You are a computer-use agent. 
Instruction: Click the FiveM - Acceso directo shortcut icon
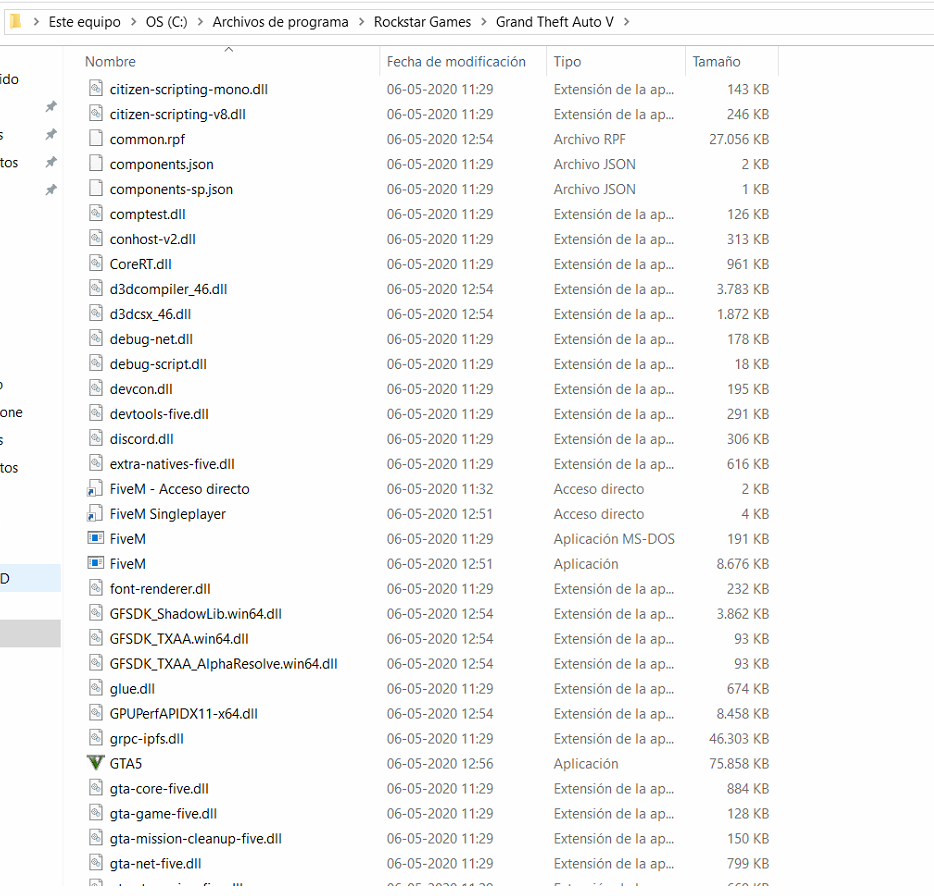(x=95, y=489)
